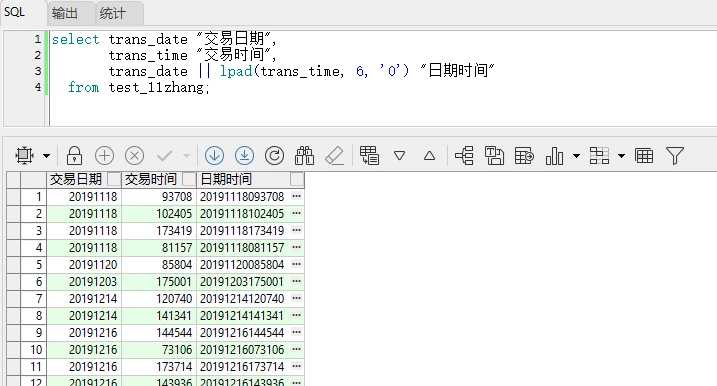Click cell 93708 in 交易时间 column

click(x=159, y=197)
